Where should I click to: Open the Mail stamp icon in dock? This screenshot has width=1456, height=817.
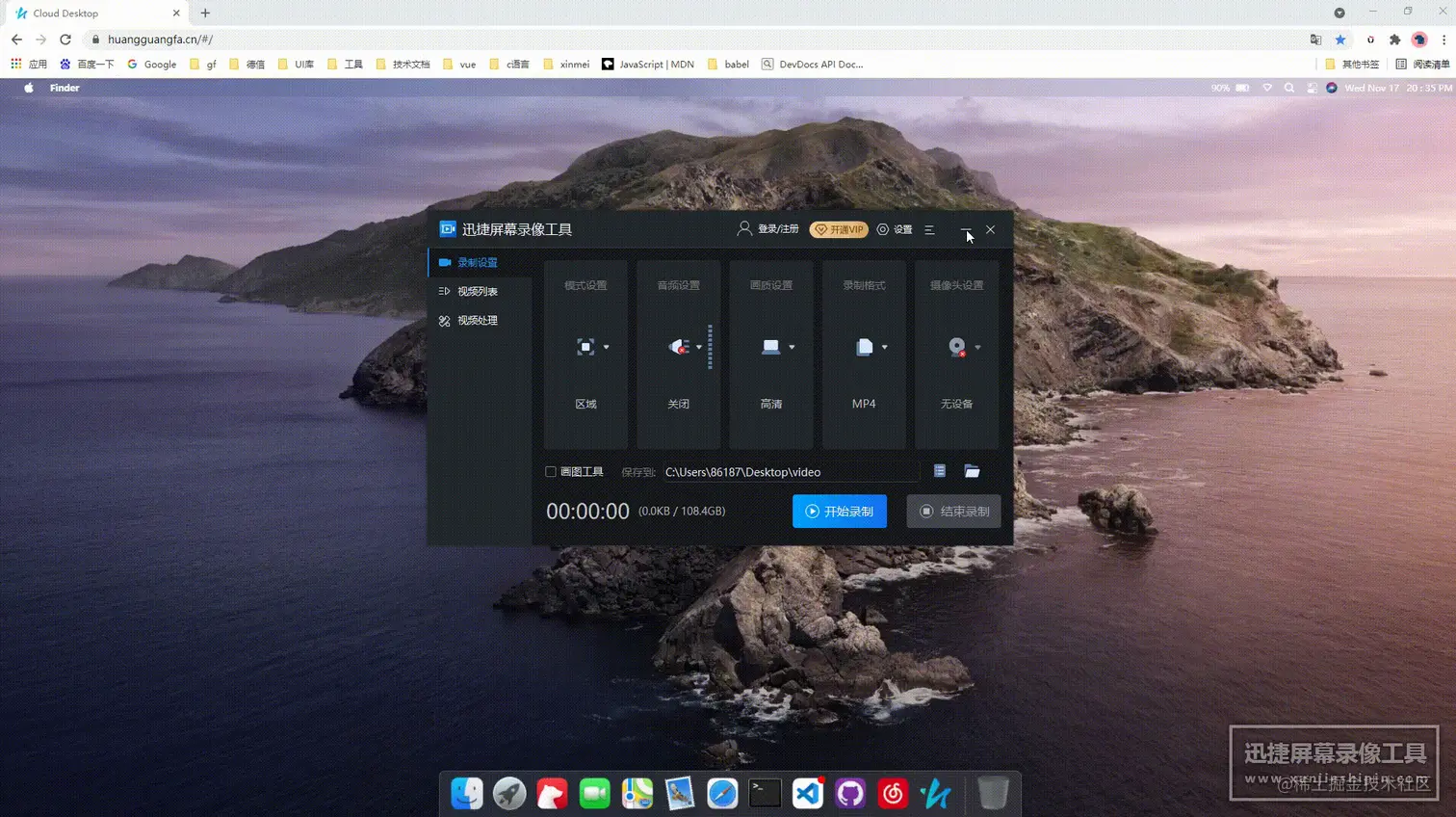(680, 793)
